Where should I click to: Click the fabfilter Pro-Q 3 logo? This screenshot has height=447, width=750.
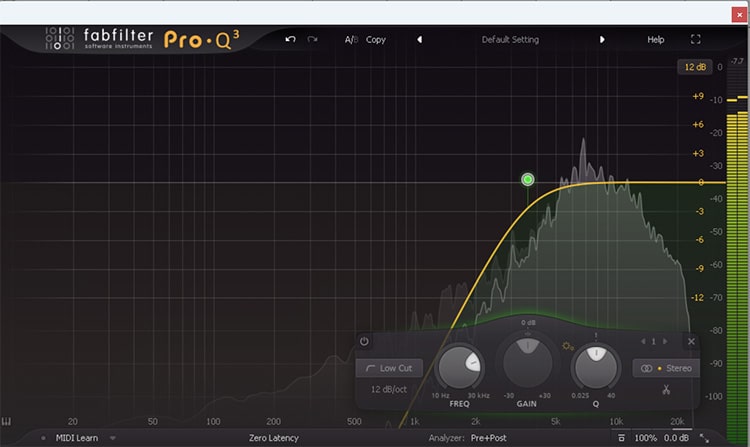click(143, 39)
